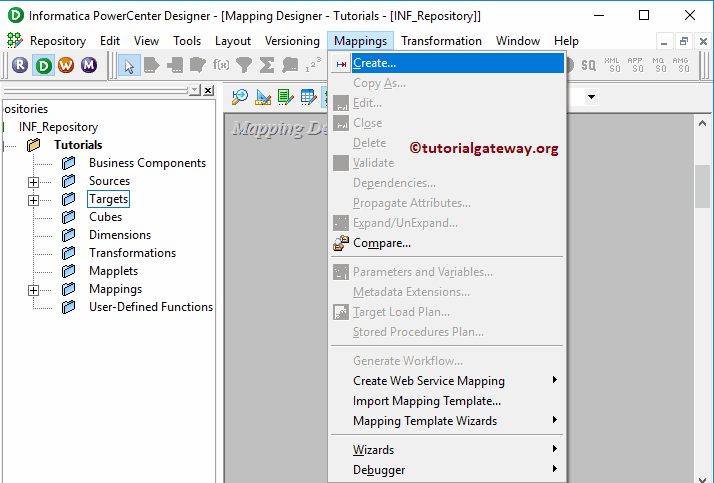
Task: Open the Window menu
Action: [x=518, y=41]
